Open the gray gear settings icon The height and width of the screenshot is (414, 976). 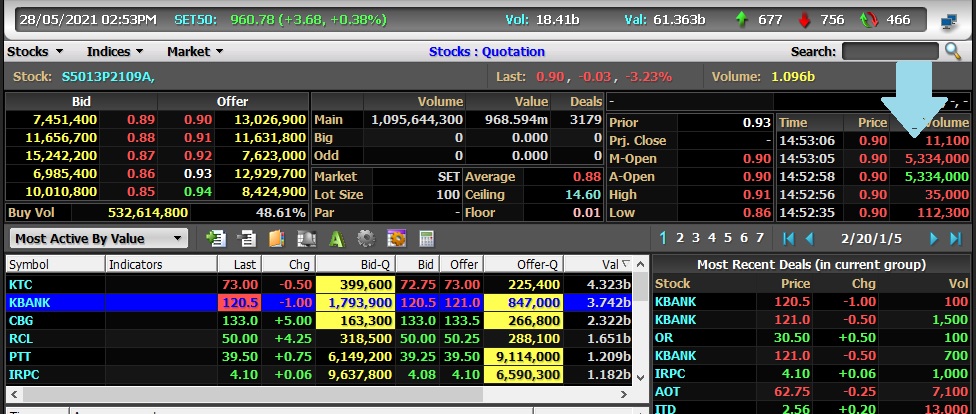[x=366, y=238]
